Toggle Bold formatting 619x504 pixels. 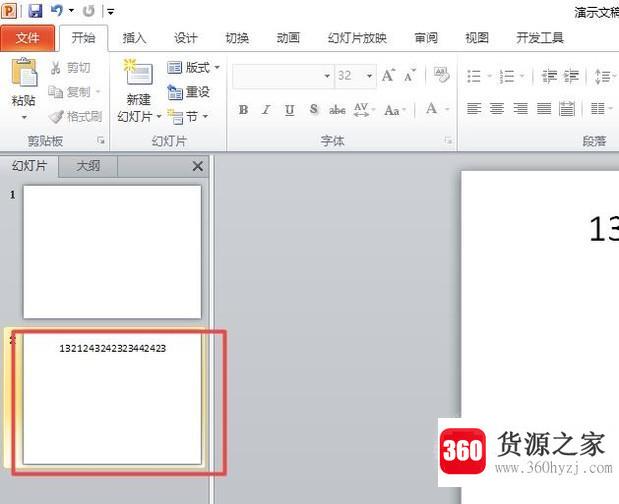[x=243, y=109]
